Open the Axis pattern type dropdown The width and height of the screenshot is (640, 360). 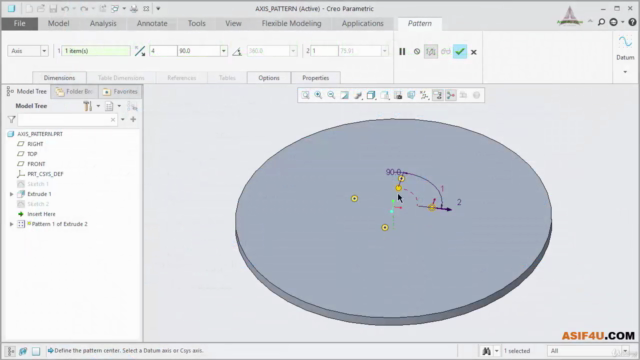tap(44, 51)
